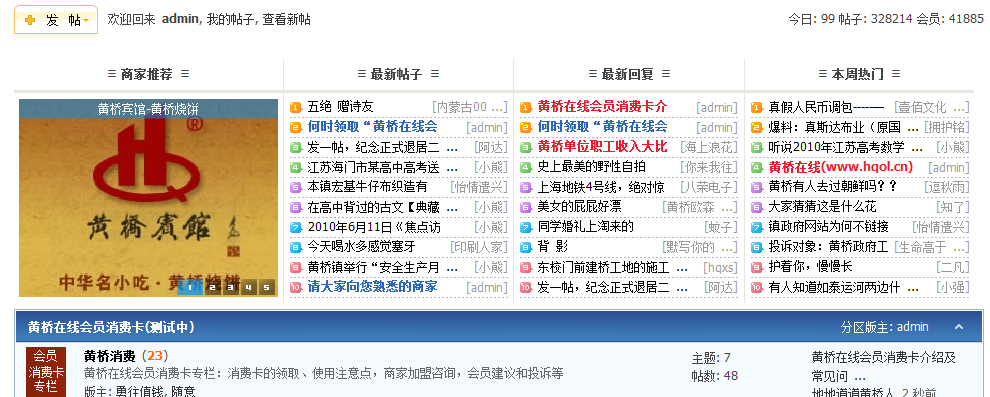Image resolution: width=990 pixels, height=397 pixels.
Task: Click rank 10 badge beside 有人知道如泰运河两边什
Action: pyautogui.click(x=757, y=287)
